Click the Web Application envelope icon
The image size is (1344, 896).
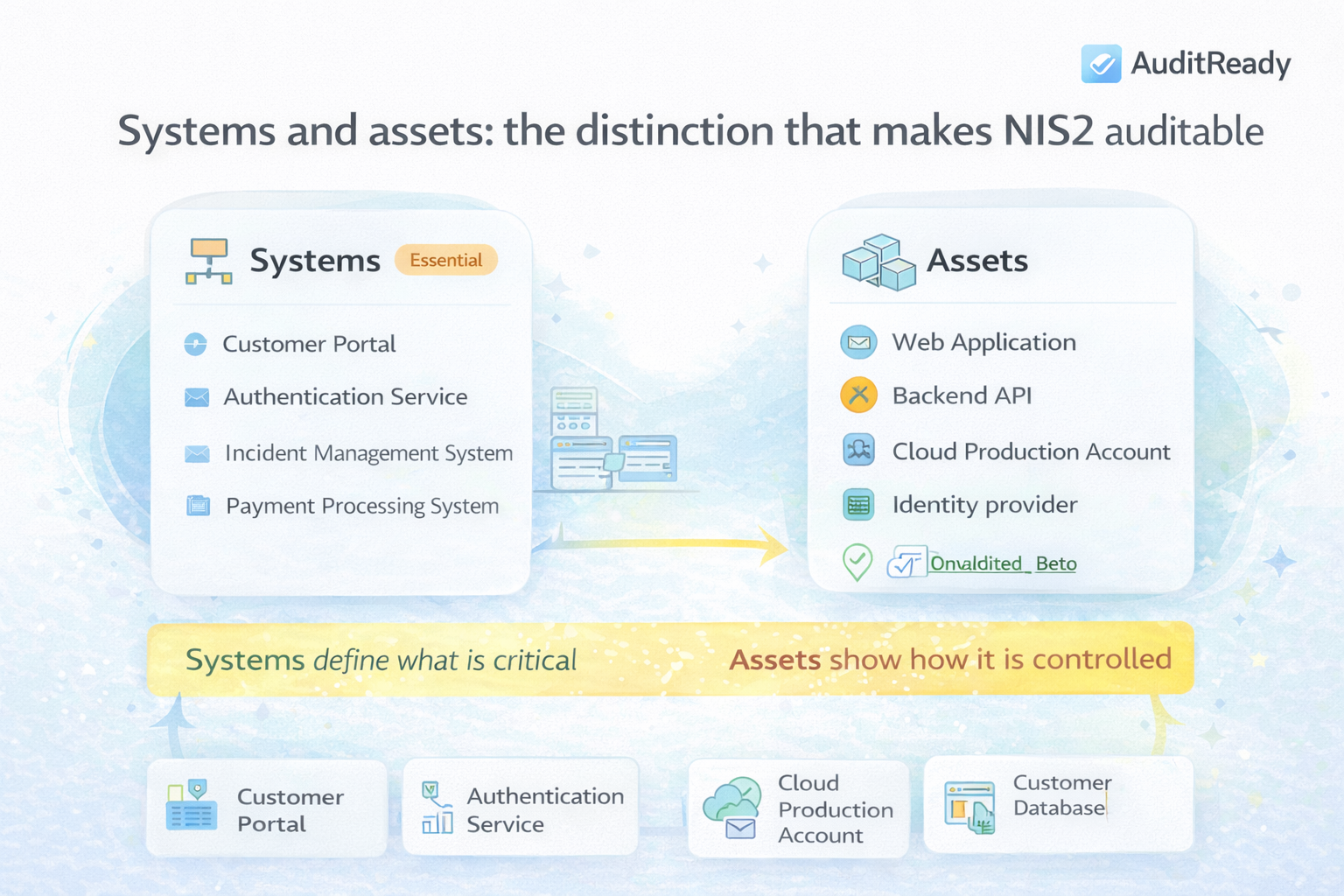[x=858, y=342]
